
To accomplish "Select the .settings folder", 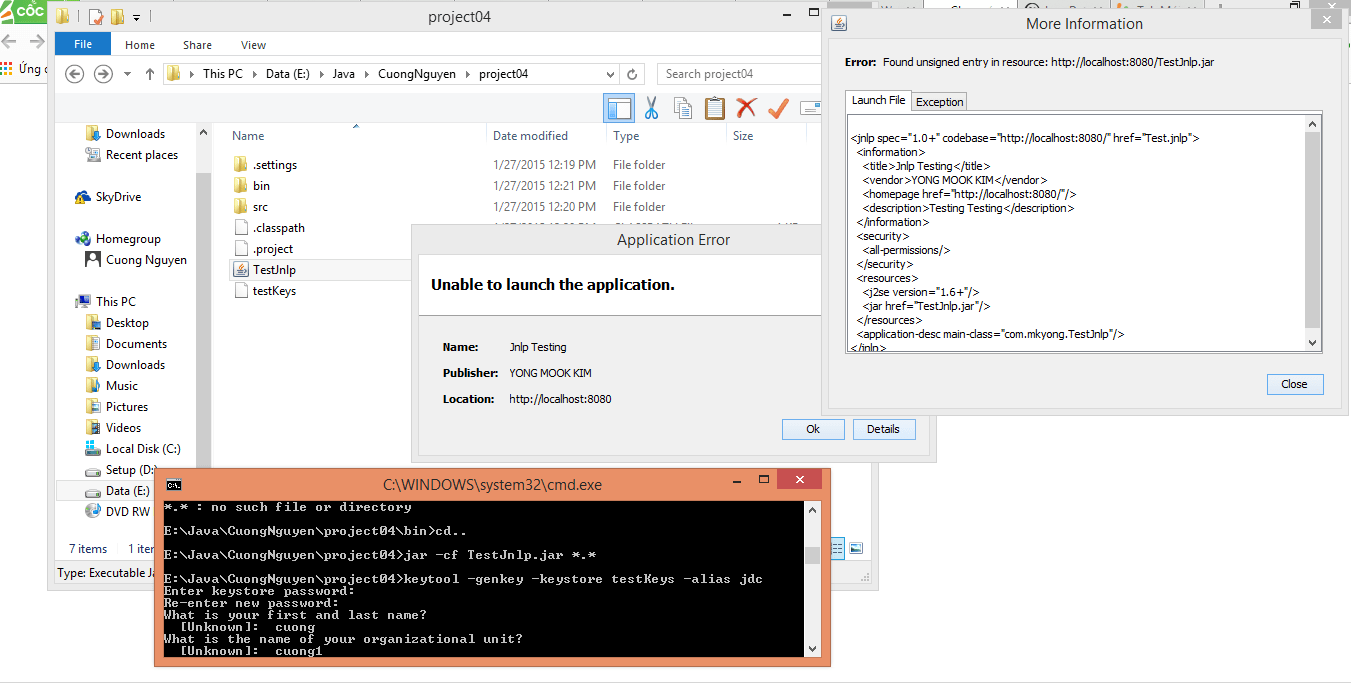I will (274, 165).
